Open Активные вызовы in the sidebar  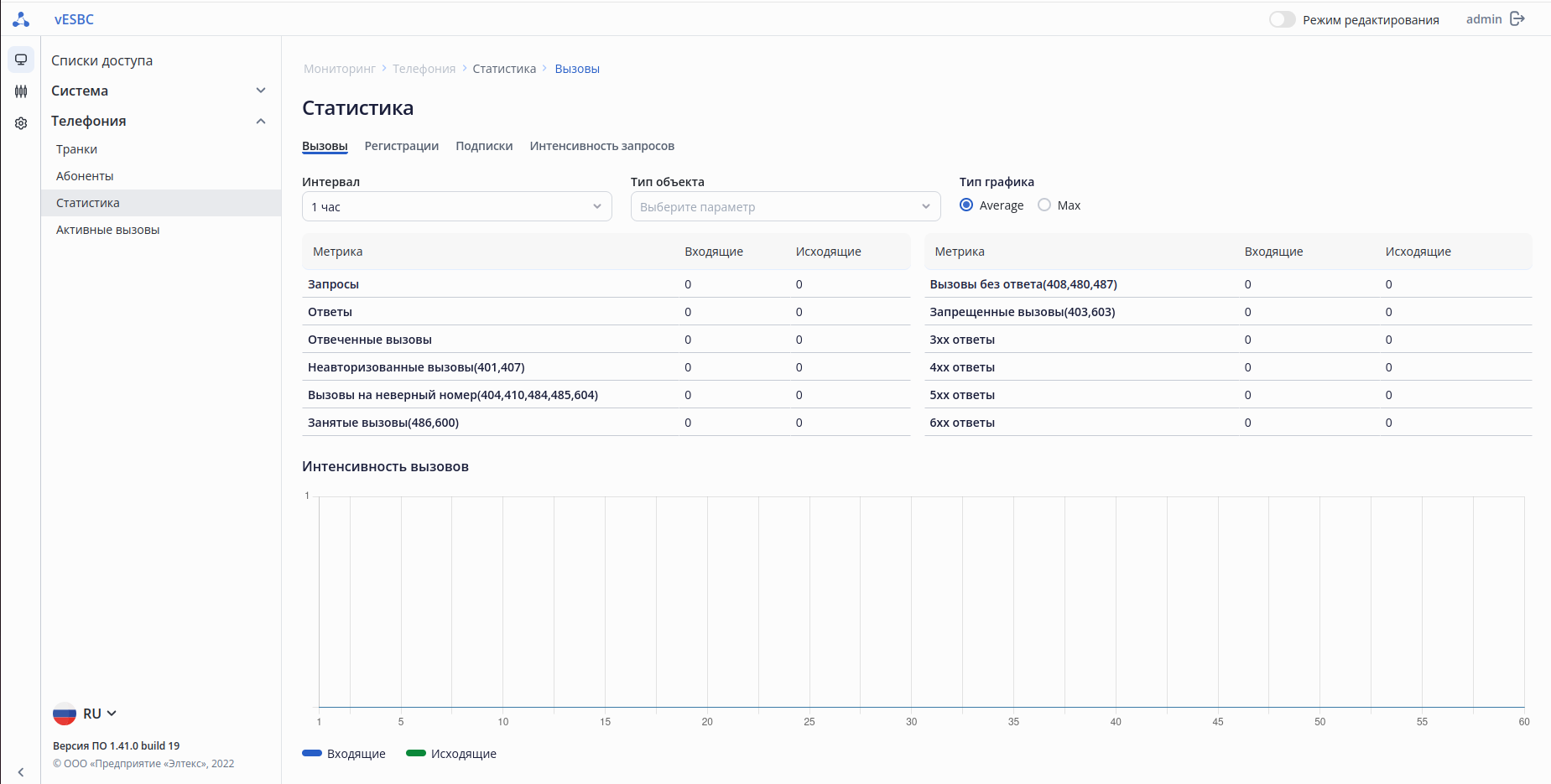pos(107,230)
